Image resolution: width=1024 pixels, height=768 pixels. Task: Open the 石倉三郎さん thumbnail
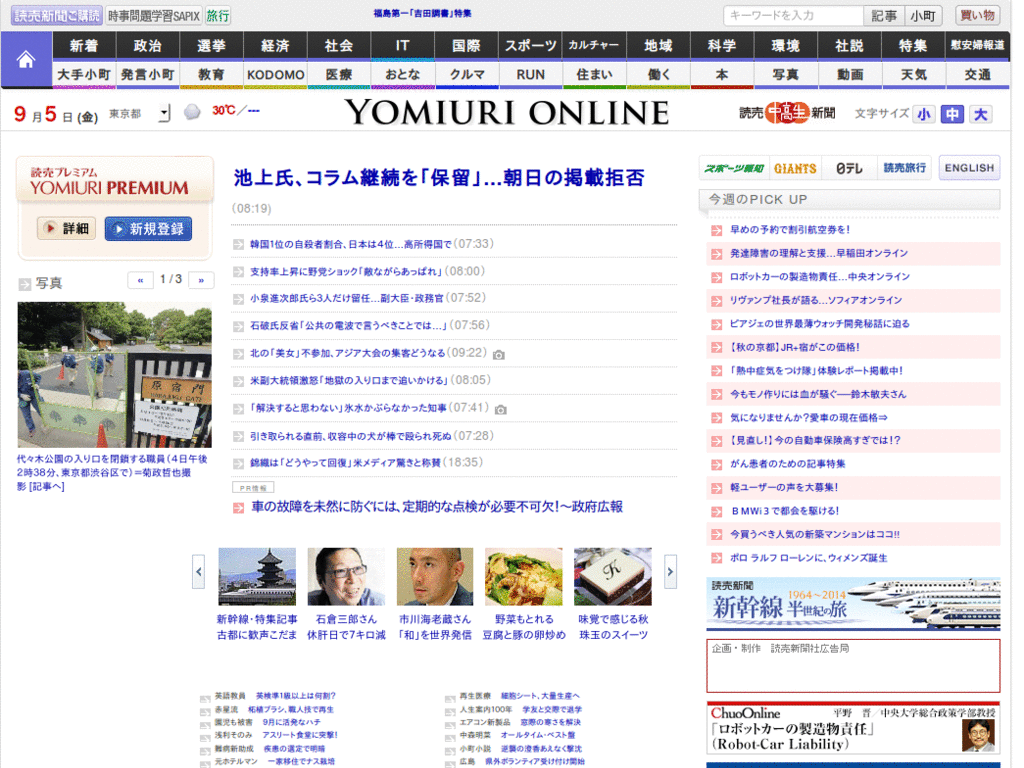point(345,577)
